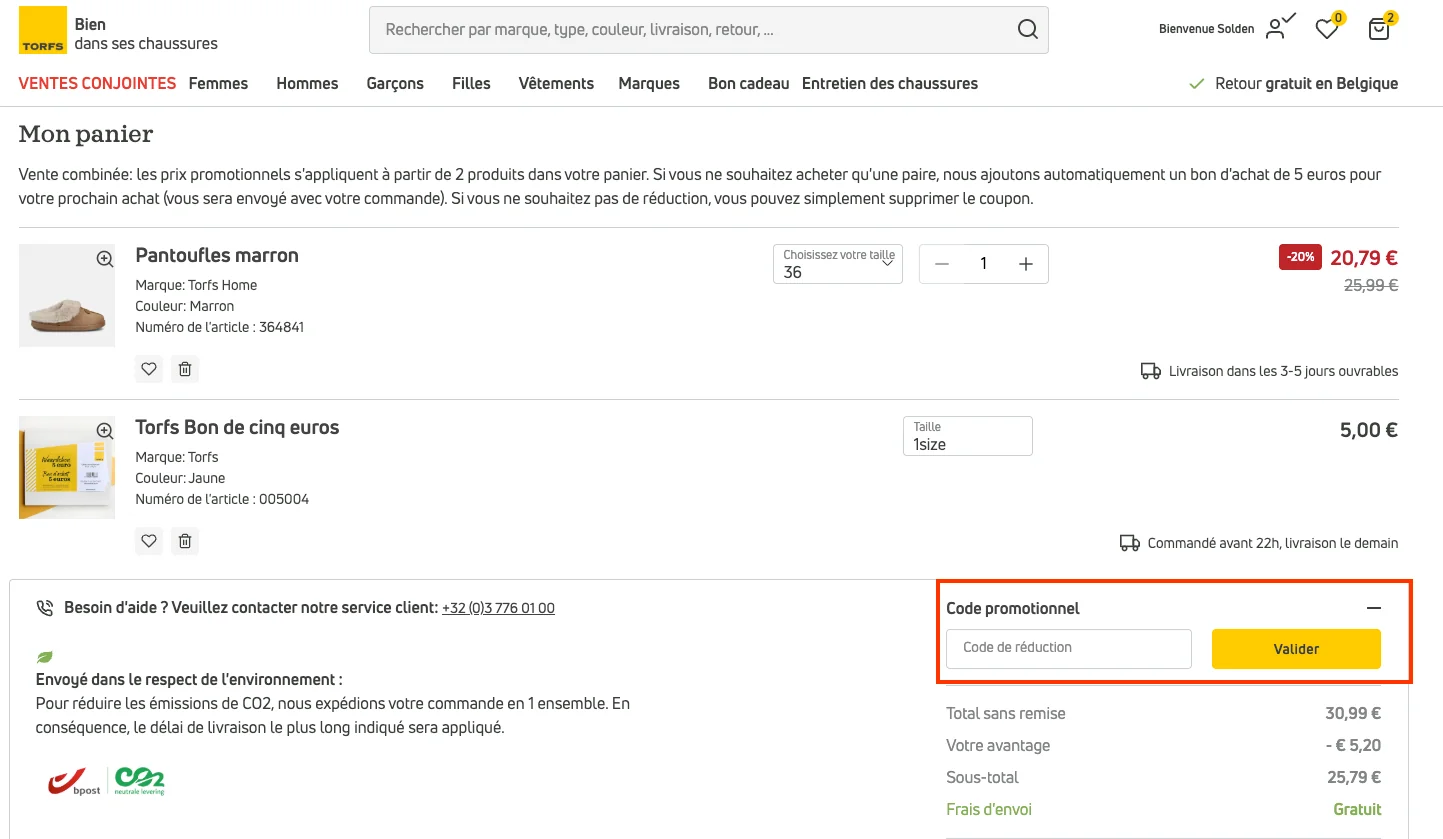Open the Marques menu
This screenshot has width=1443, height=839.
tap(649, 84)
